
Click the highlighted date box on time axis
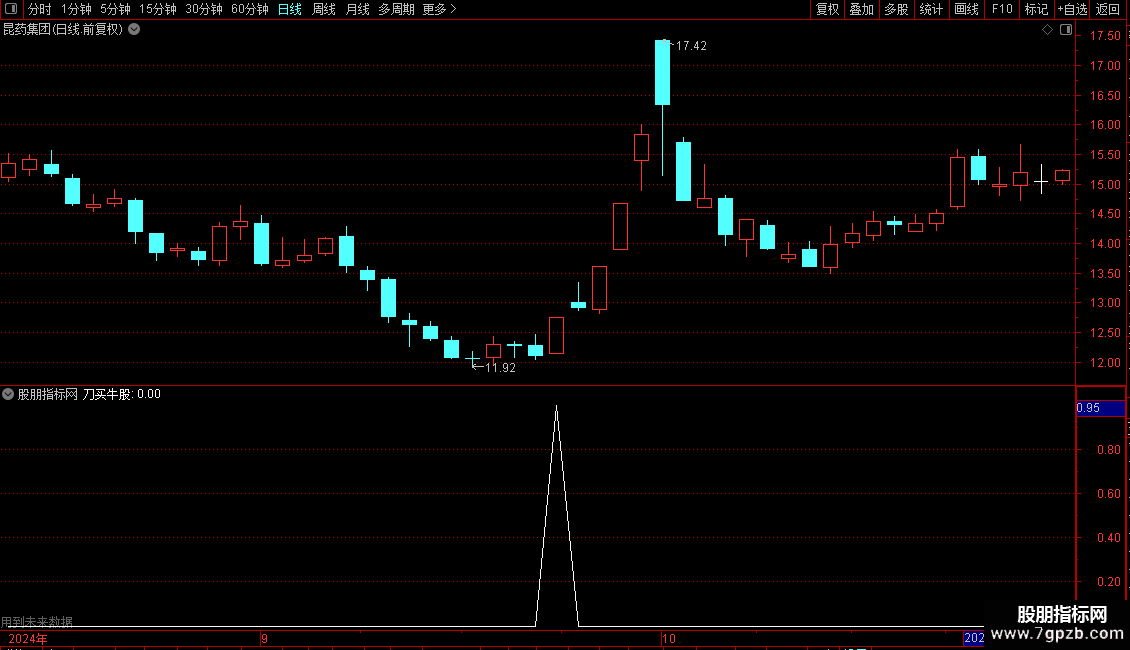click(x=974, y=638)
